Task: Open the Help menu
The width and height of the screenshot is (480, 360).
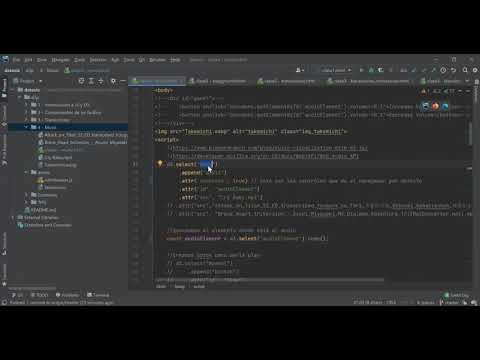Action: (x=175, y=60)
